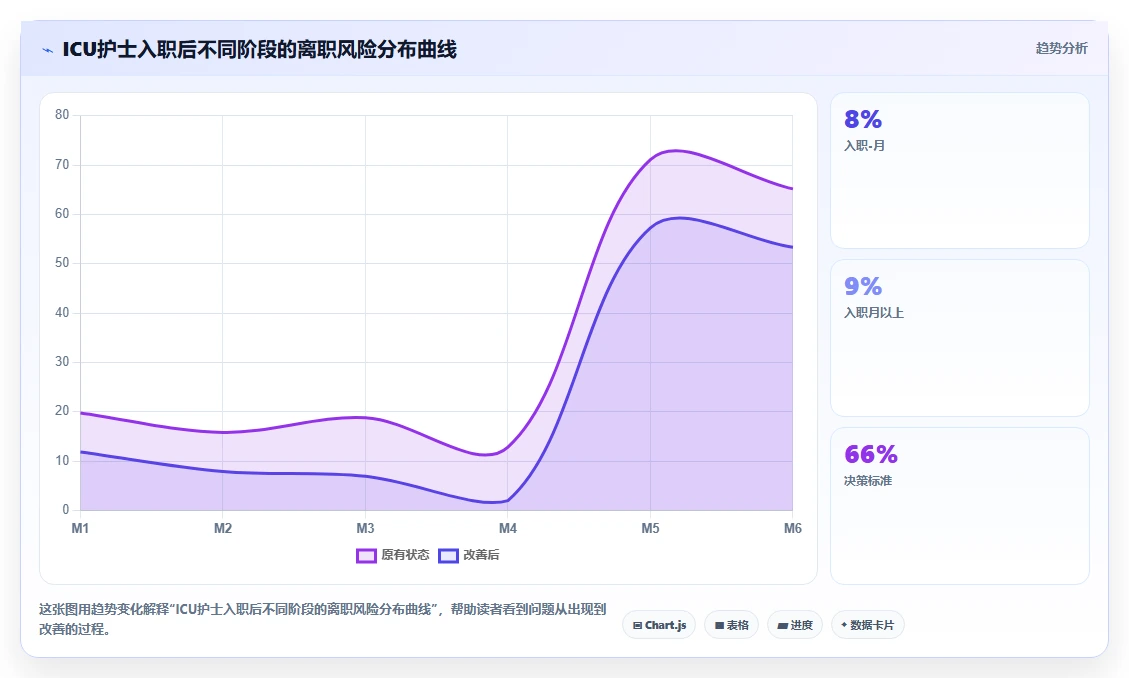Click the chart title ICU护士入职后不同阶段的离职风险分布曲线
The image size is (1129, 678).
pos(259,50)
